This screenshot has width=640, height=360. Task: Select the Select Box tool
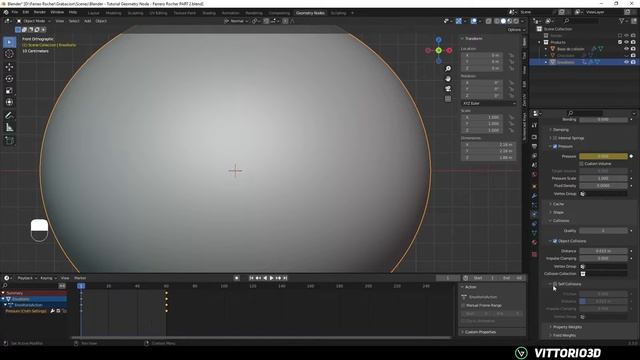[9, 42]
